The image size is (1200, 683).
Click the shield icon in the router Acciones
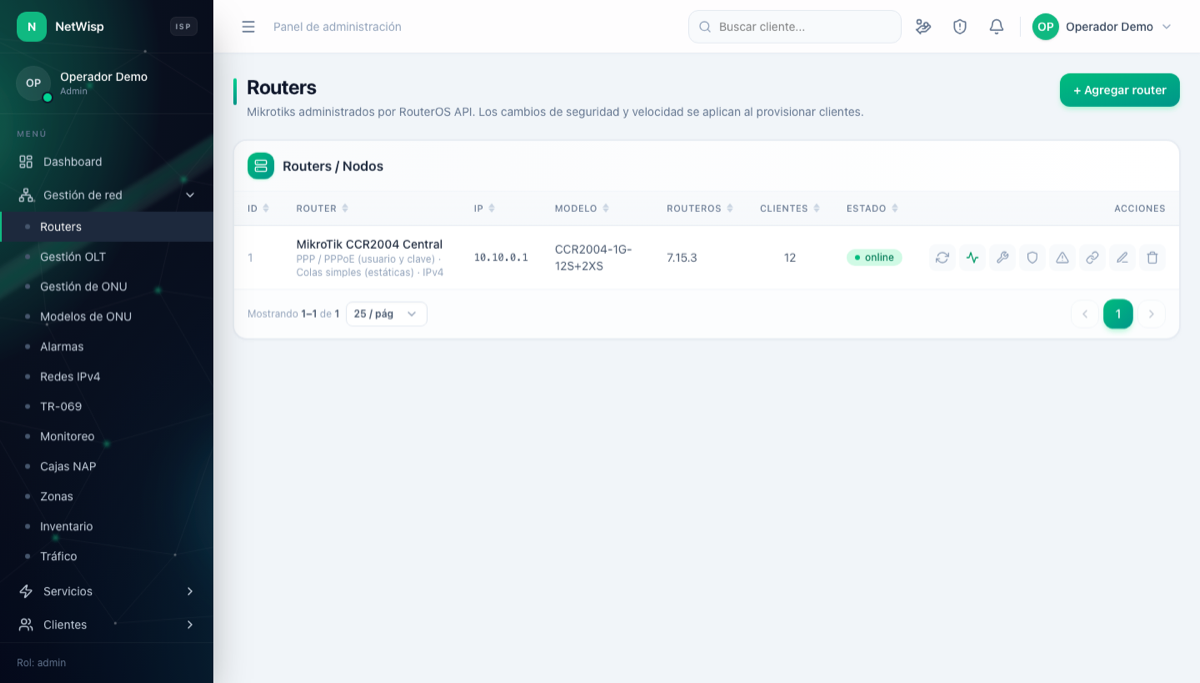coord(1032,258)
